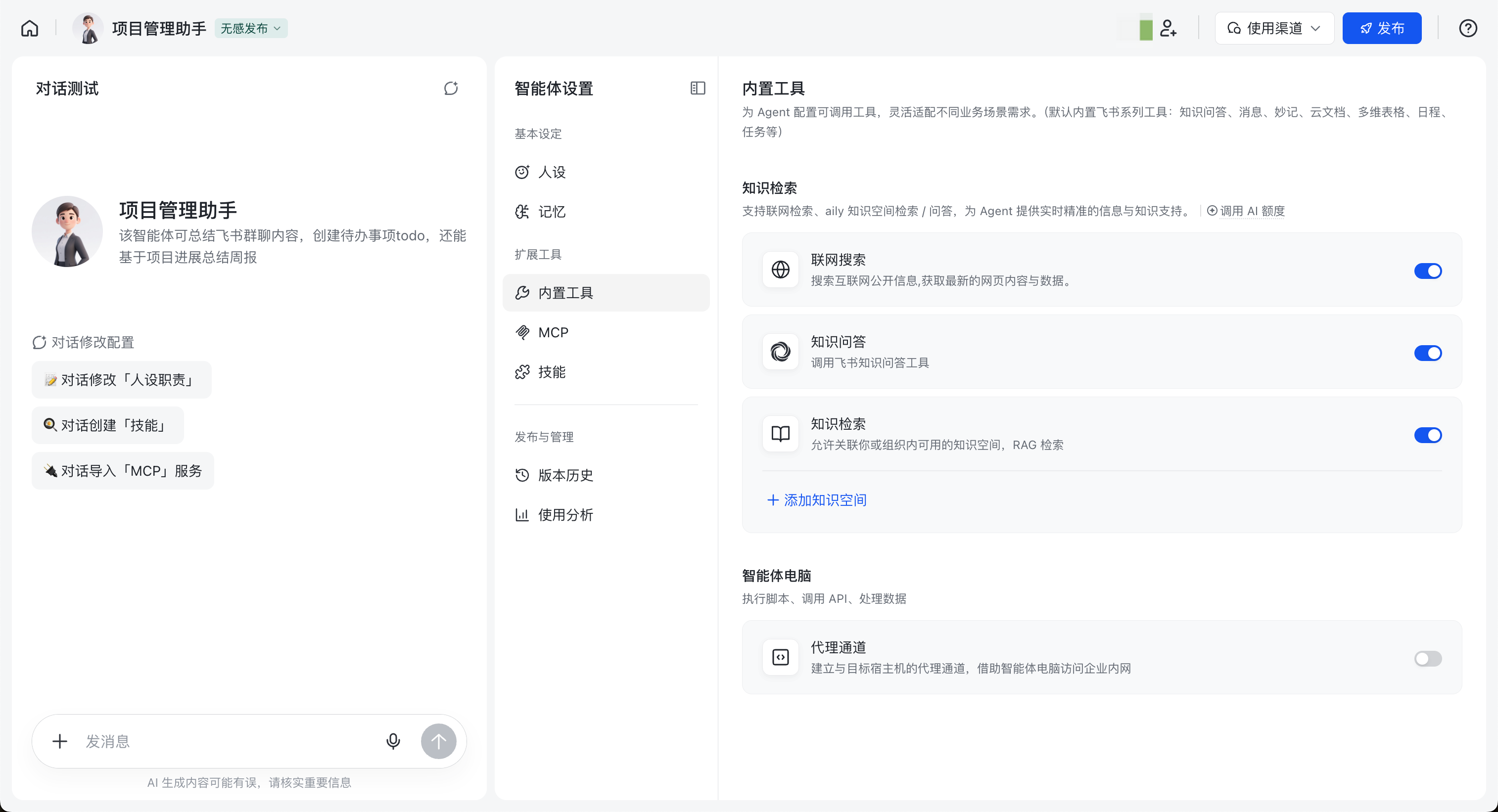Click the plus attachment icon in message box
This screenshot has width=1498, height=812.
click(x=60, y=741)
